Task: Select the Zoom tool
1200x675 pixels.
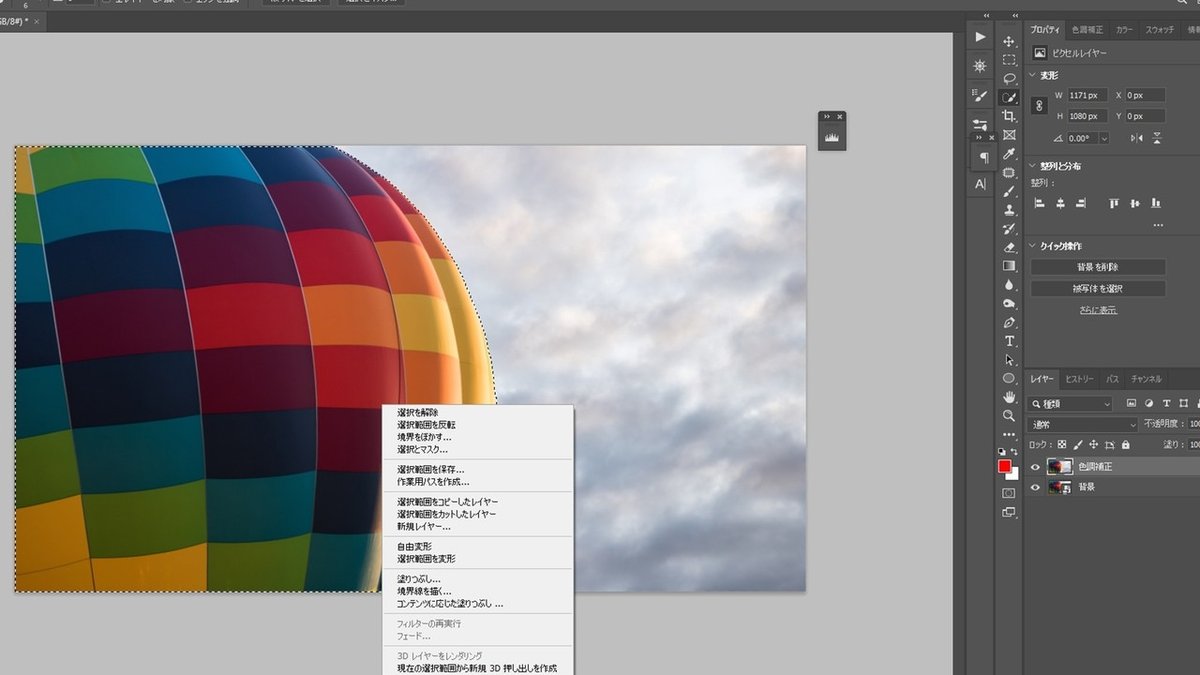Action: click(1009, 416)
